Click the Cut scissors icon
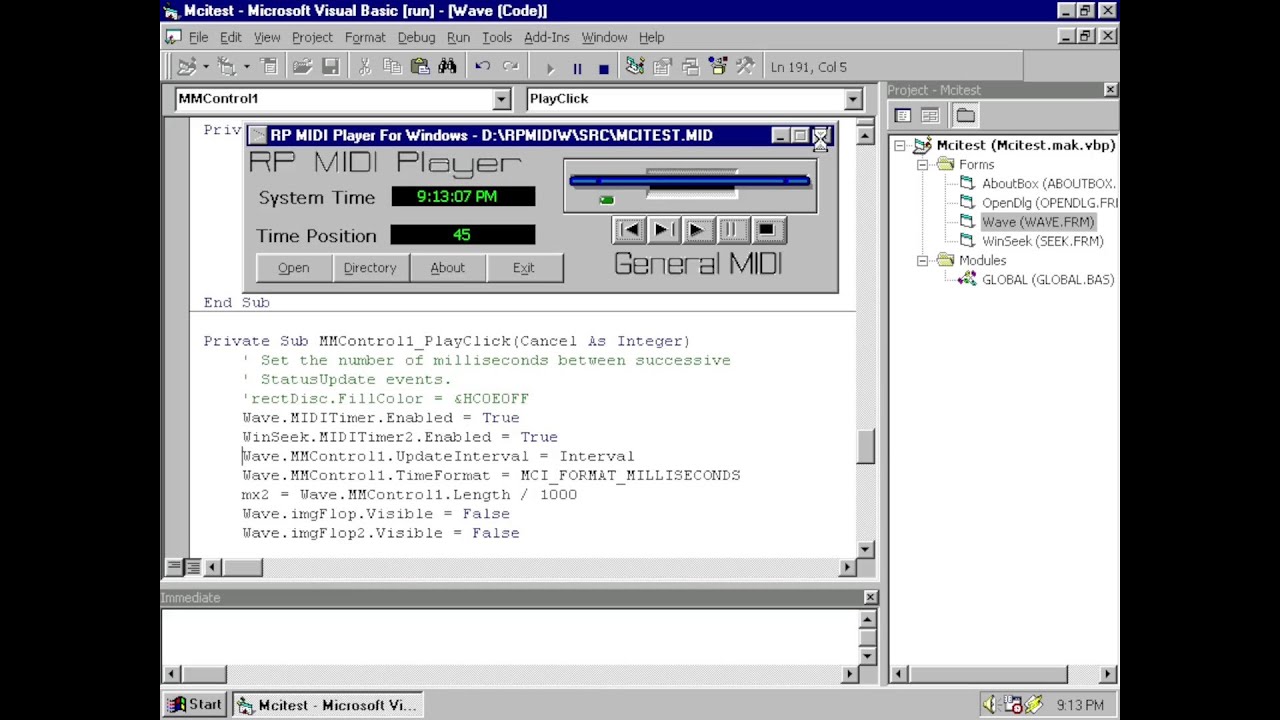The image size is (1280, 720). pyautogui.click(x=364, y=67)
